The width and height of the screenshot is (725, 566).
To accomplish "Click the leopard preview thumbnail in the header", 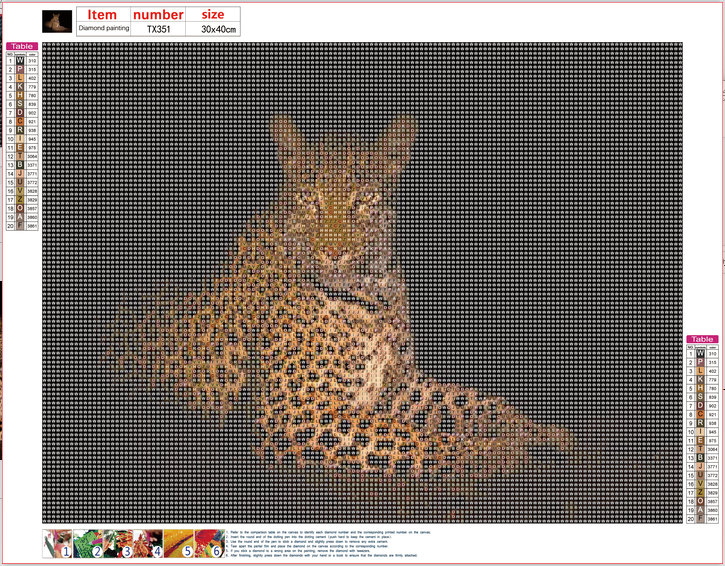I will (x=58, y=21).
